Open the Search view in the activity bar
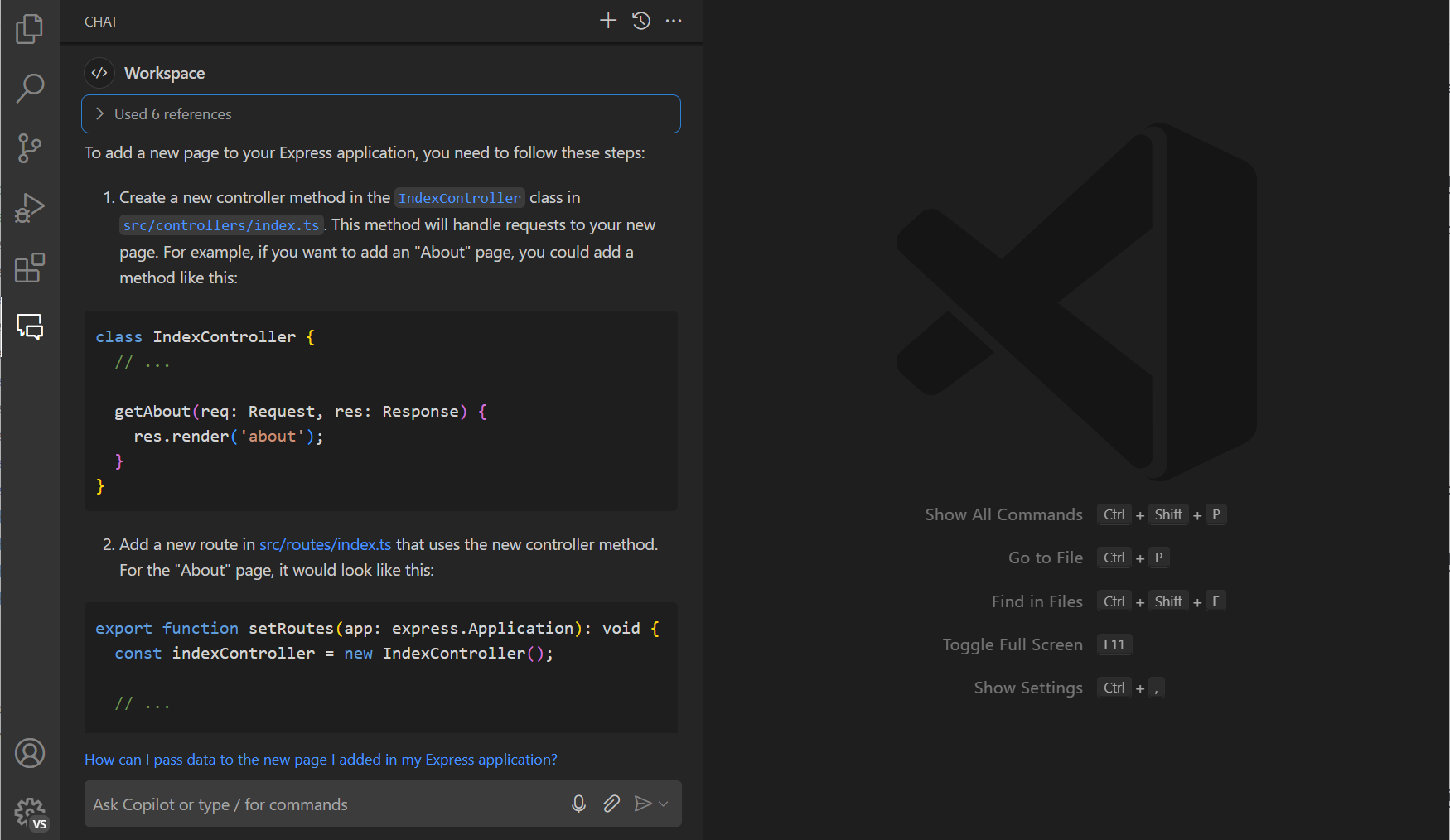Image resolution: width=1450 pixels, height=840 pixels. [x=30, y=88]
